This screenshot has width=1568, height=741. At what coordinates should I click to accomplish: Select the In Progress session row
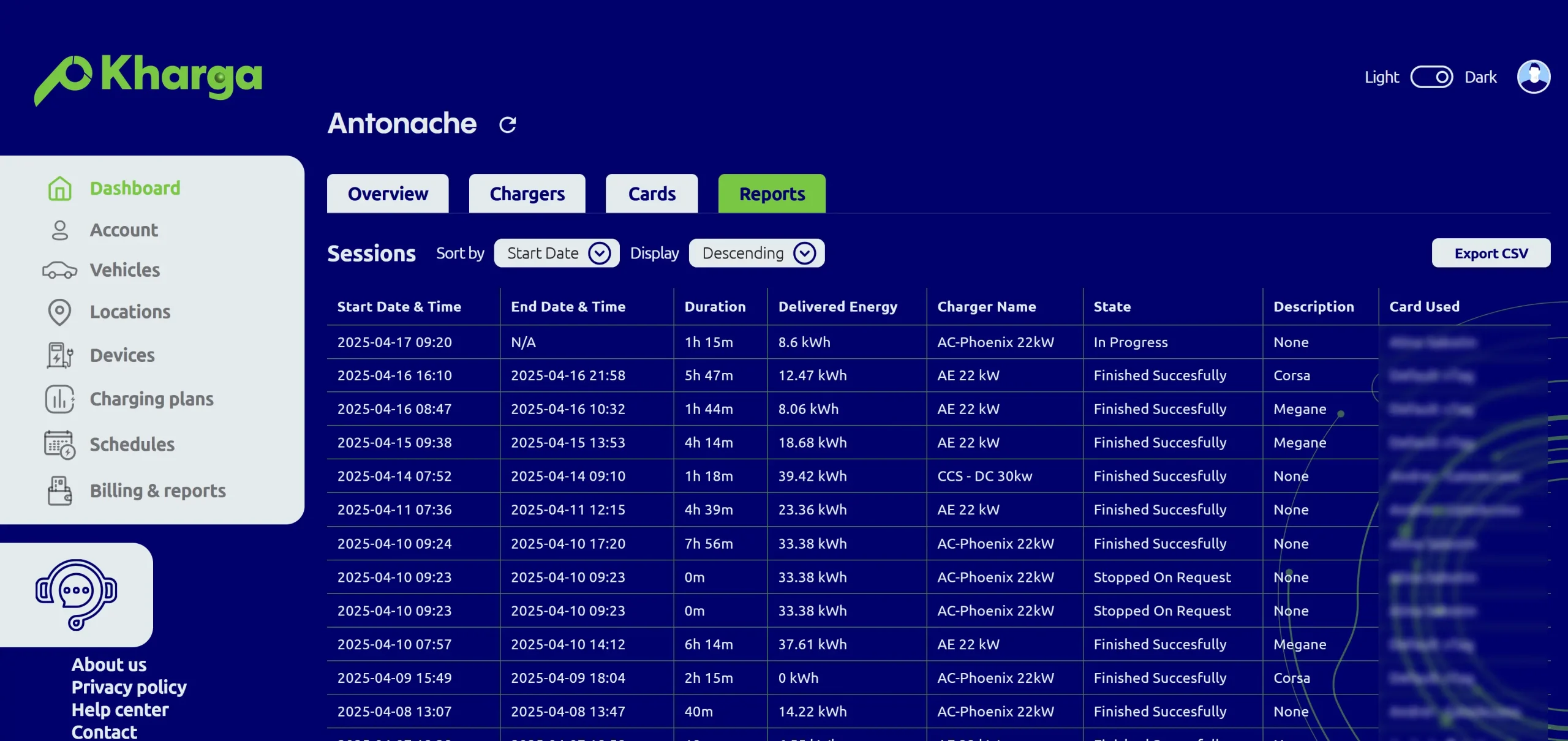click(x=1130, y=342)
